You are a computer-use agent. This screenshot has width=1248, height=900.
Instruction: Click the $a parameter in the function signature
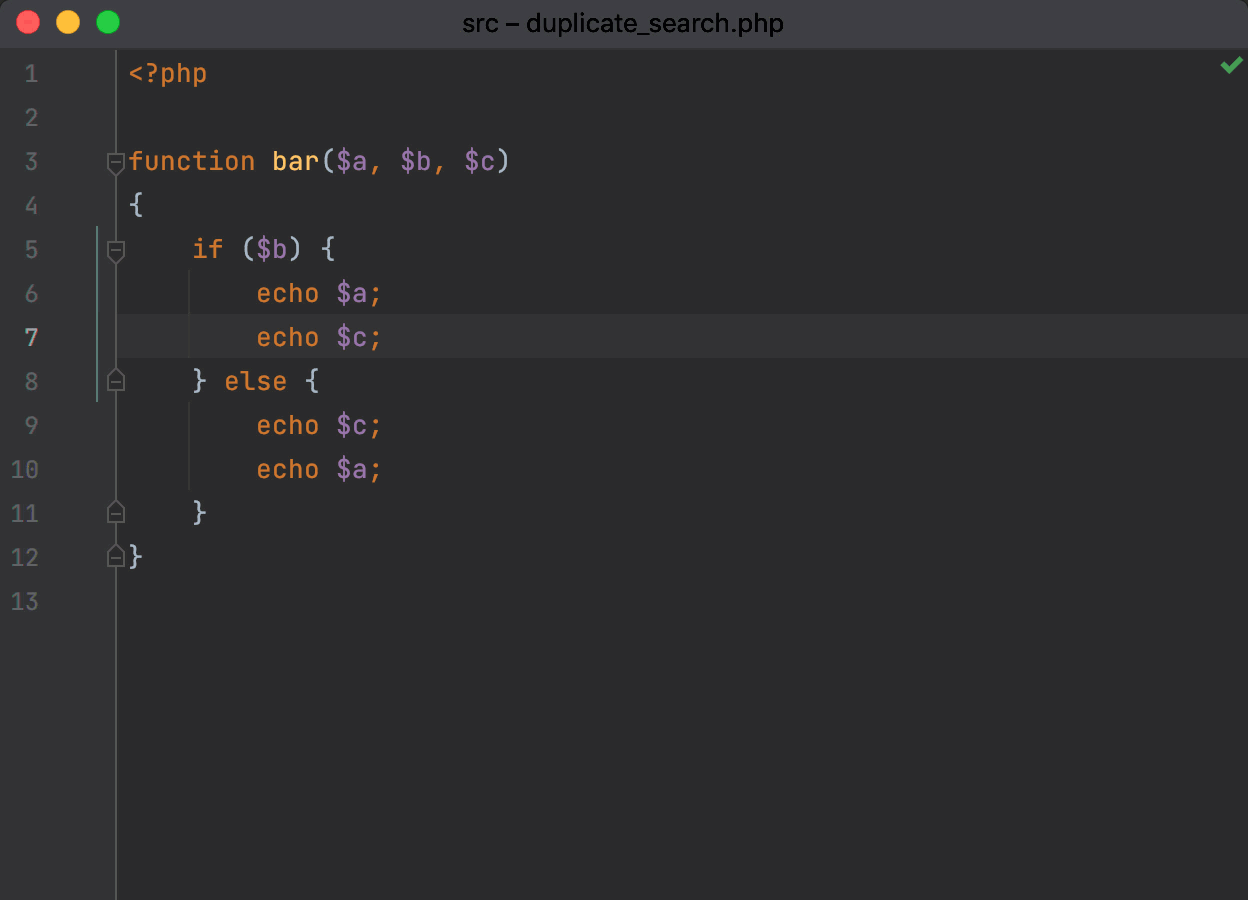pyautogui.click(x=352, y=162)
